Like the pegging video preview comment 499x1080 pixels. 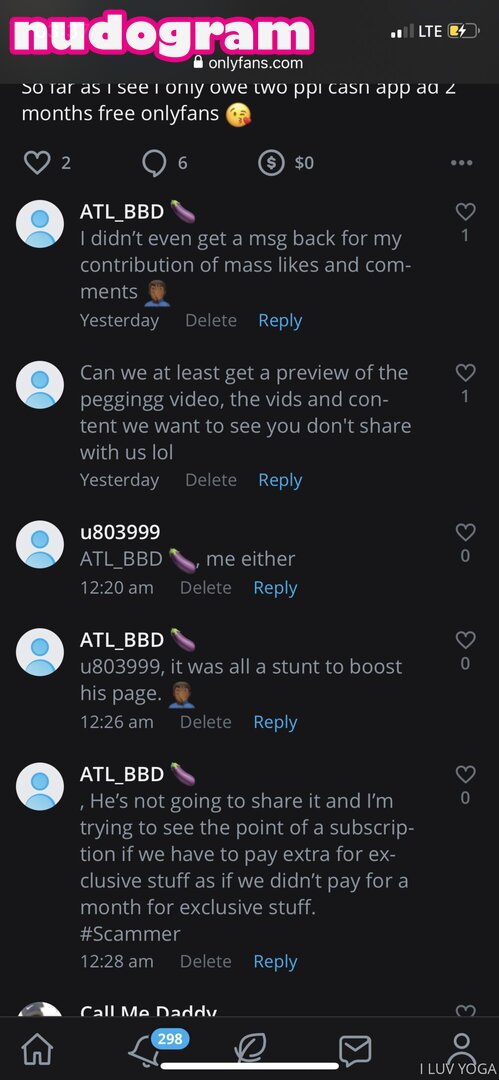pyautogui.click(x=465, y=373)
